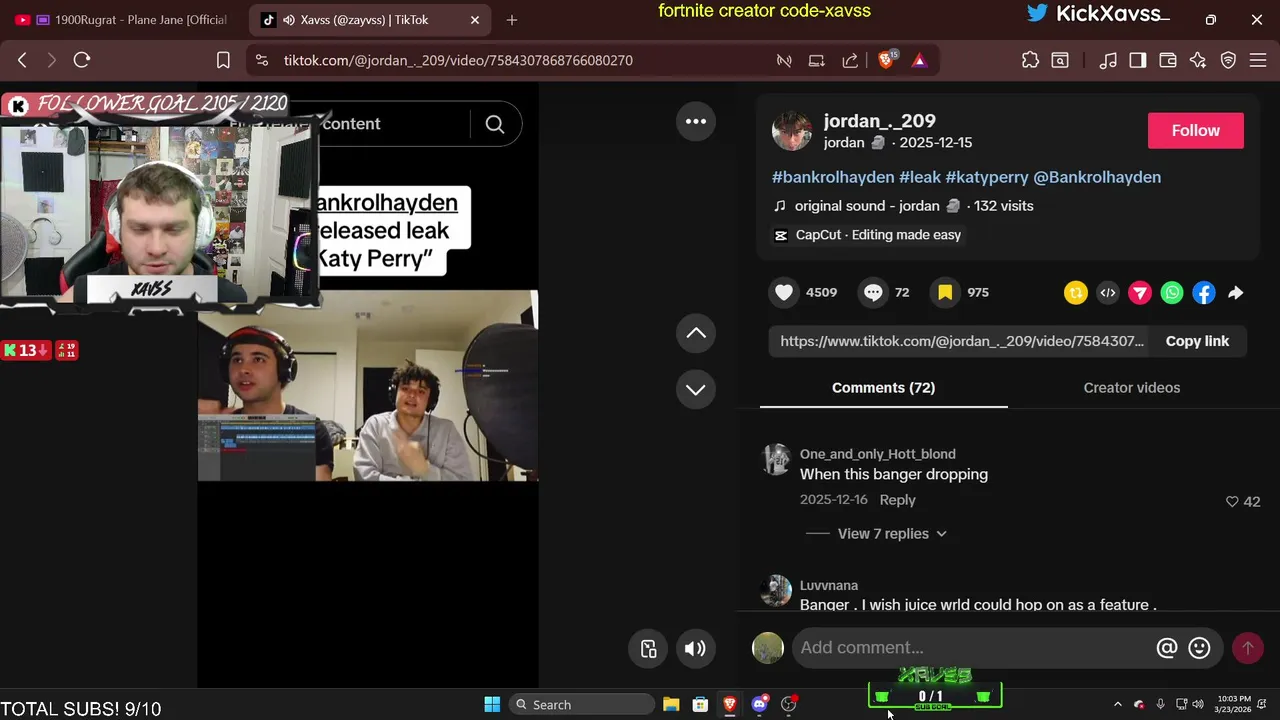Viewport: 1280px width, 720px height.
Task: Open system volume tray icon
Action: coord(1198,705)
